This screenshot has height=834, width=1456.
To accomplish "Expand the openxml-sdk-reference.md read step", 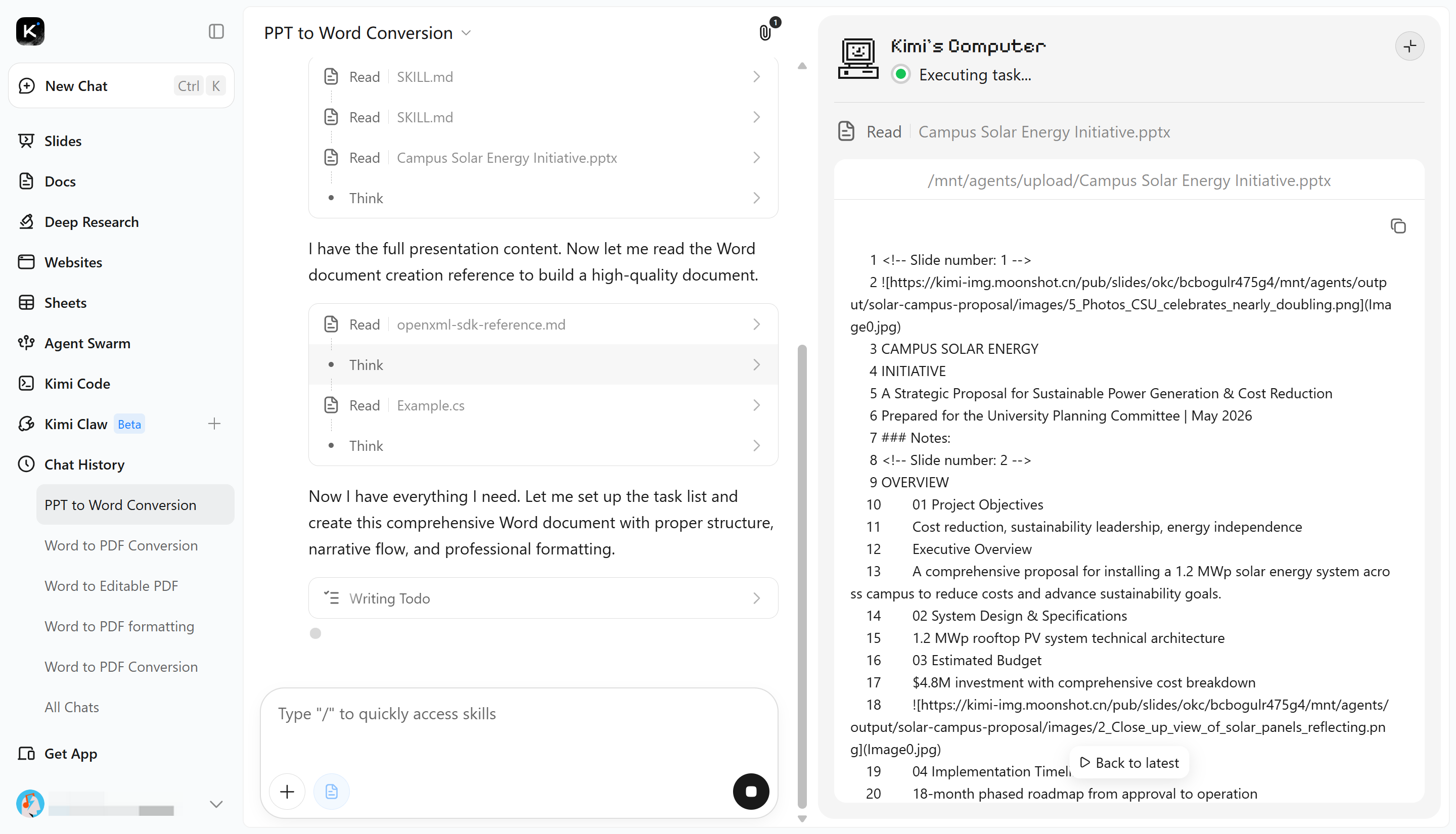I will [543, 324].
